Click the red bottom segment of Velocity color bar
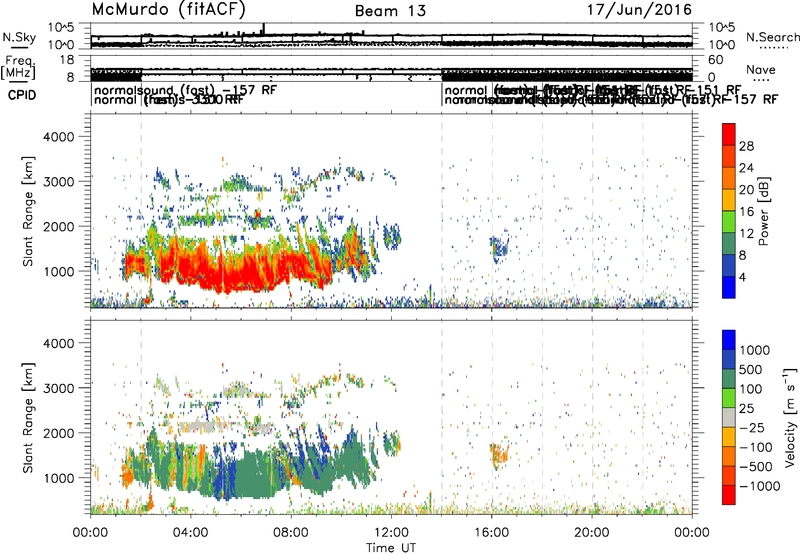 [729, 495]
